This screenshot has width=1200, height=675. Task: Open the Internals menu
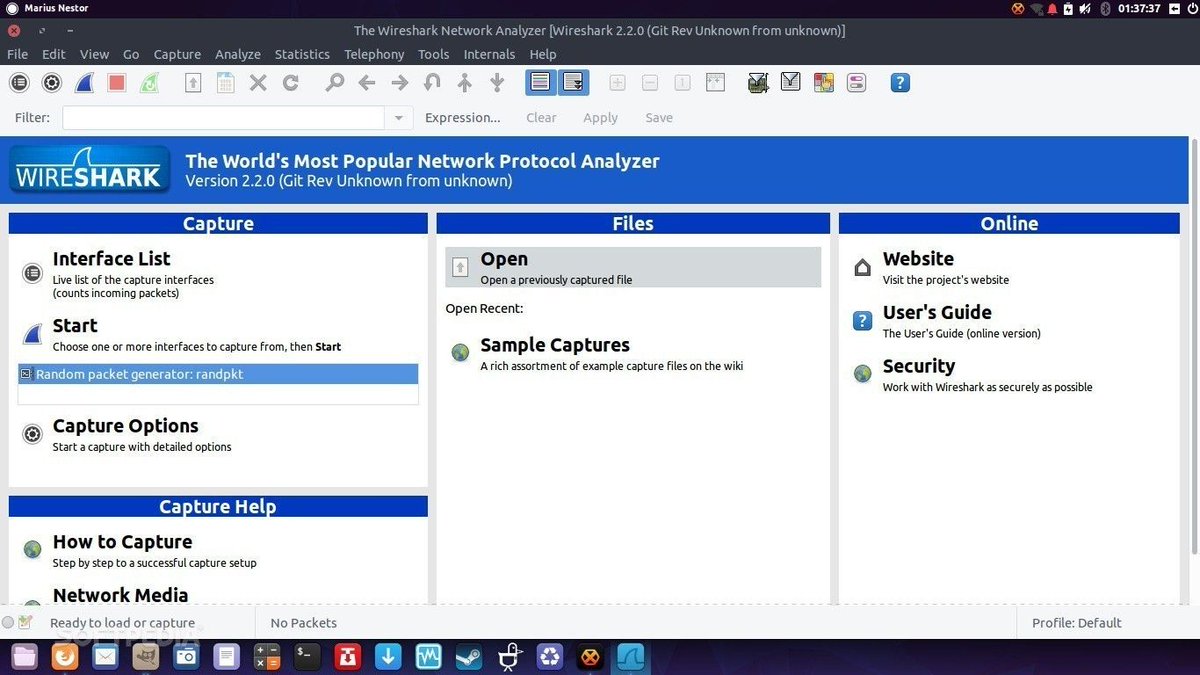(489, 54)
